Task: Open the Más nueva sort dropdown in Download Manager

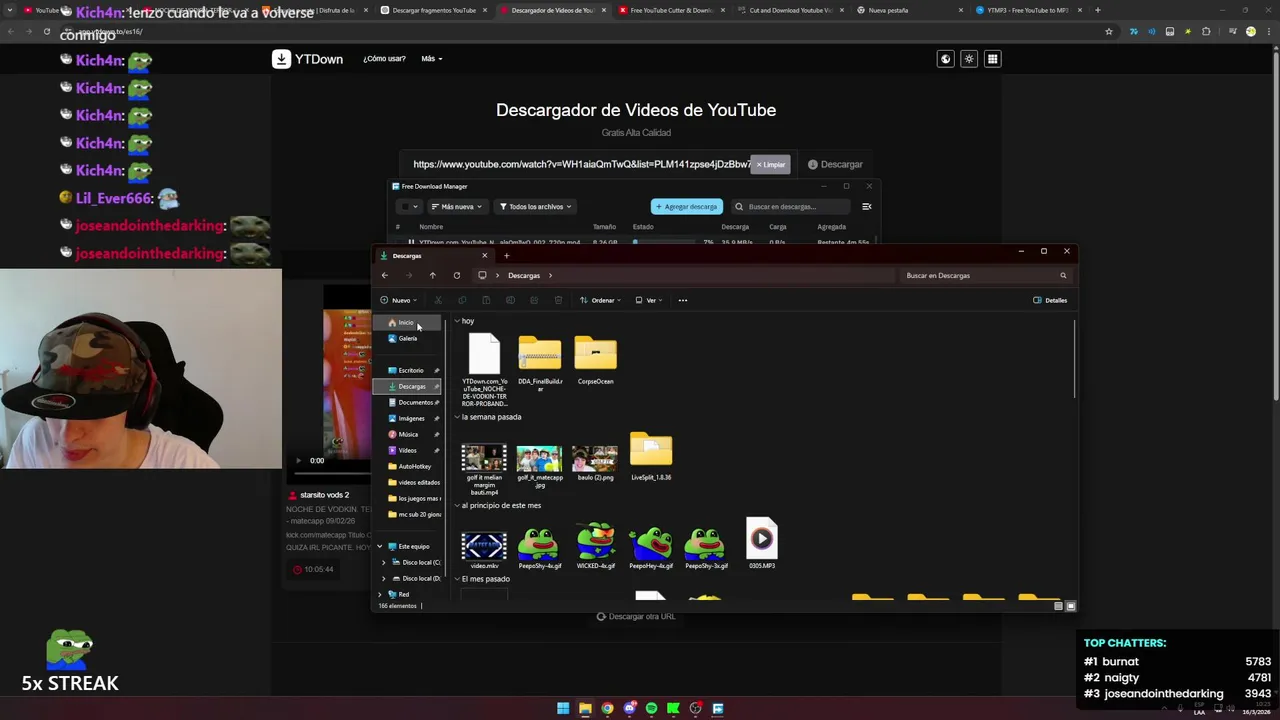Action: (457, 207)
